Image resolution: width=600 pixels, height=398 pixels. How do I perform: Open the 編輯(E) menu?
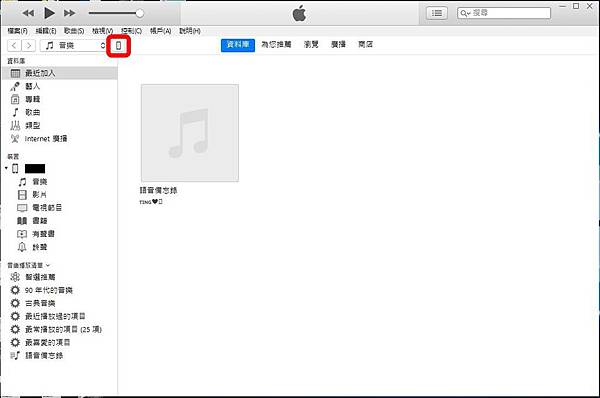[46, 31]
